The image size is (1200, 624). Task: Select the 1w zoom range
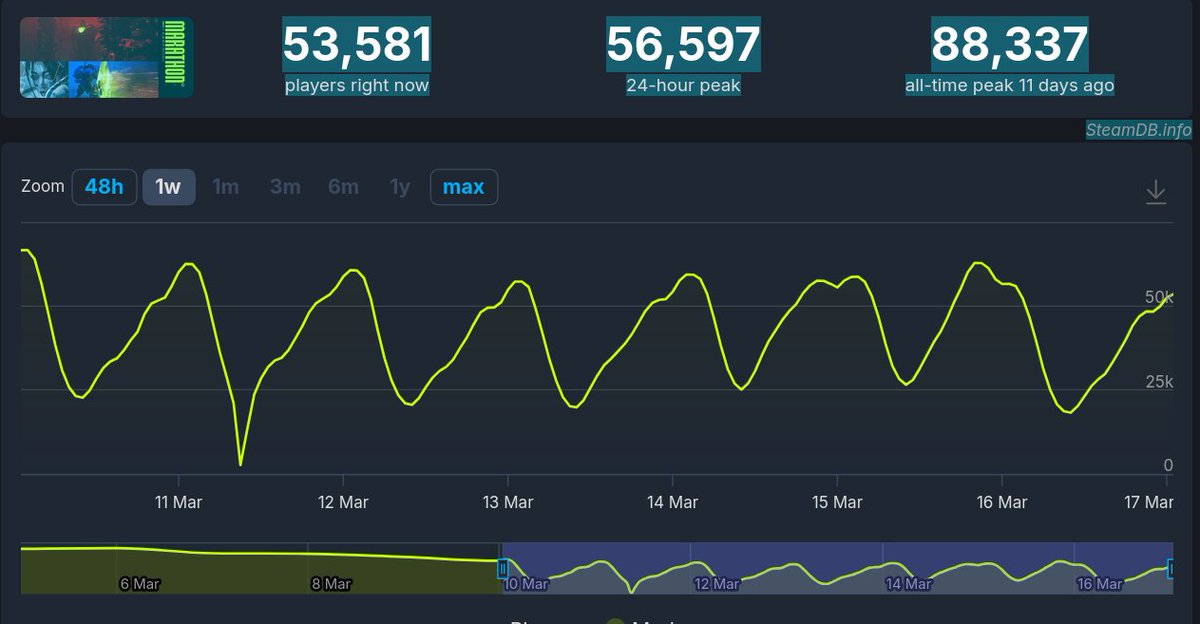[168, 187]
